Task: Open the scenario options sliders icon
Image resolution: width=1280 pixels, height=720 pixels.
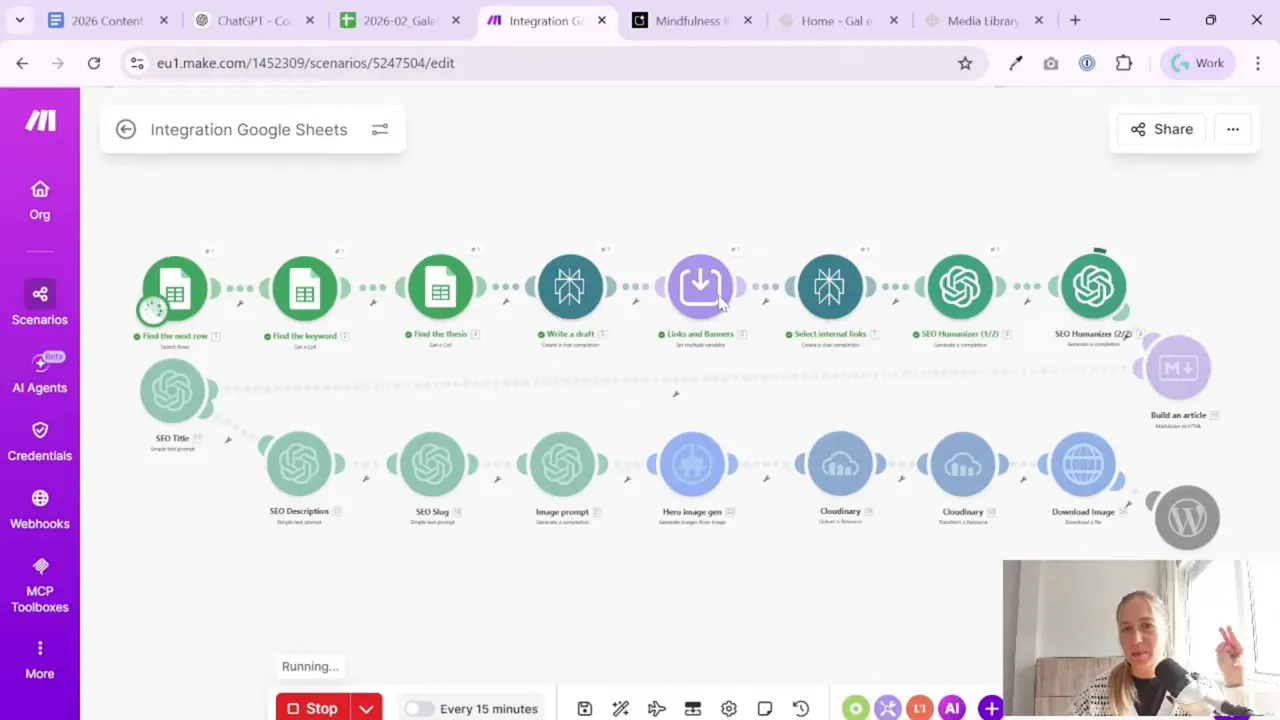Action: click(380, 129)
